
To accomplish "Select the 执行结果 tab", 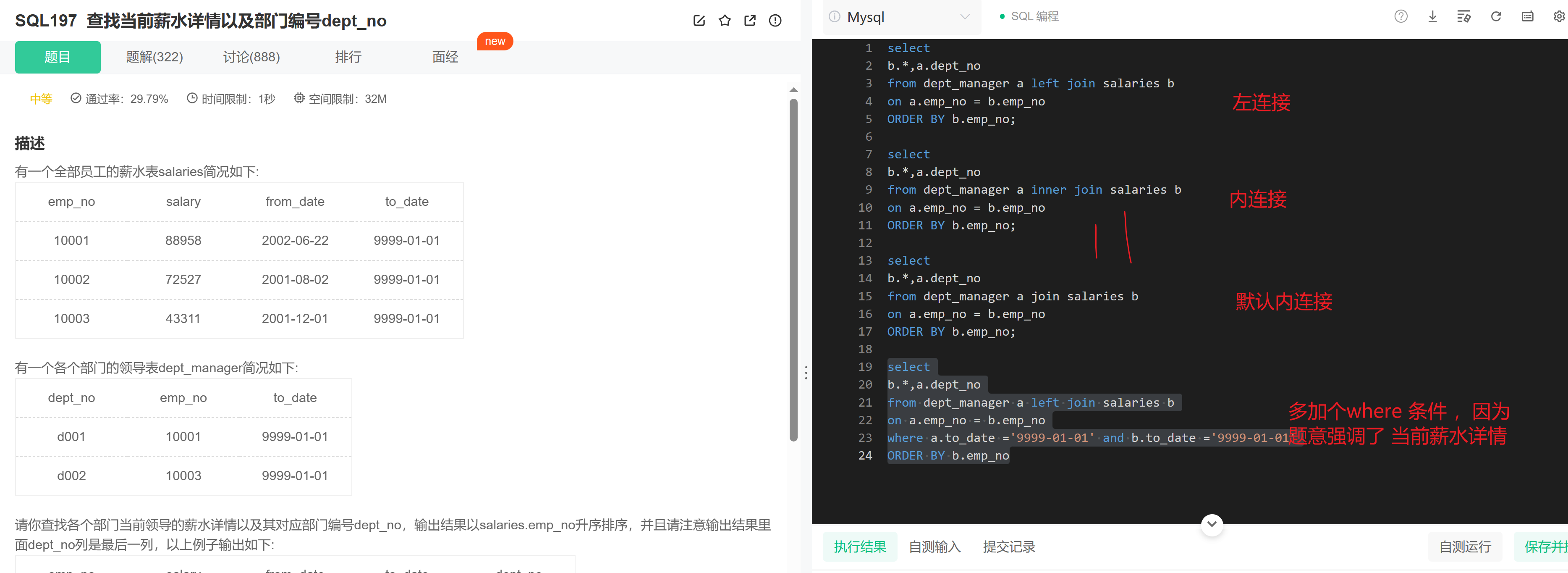I will click(859, 547).
